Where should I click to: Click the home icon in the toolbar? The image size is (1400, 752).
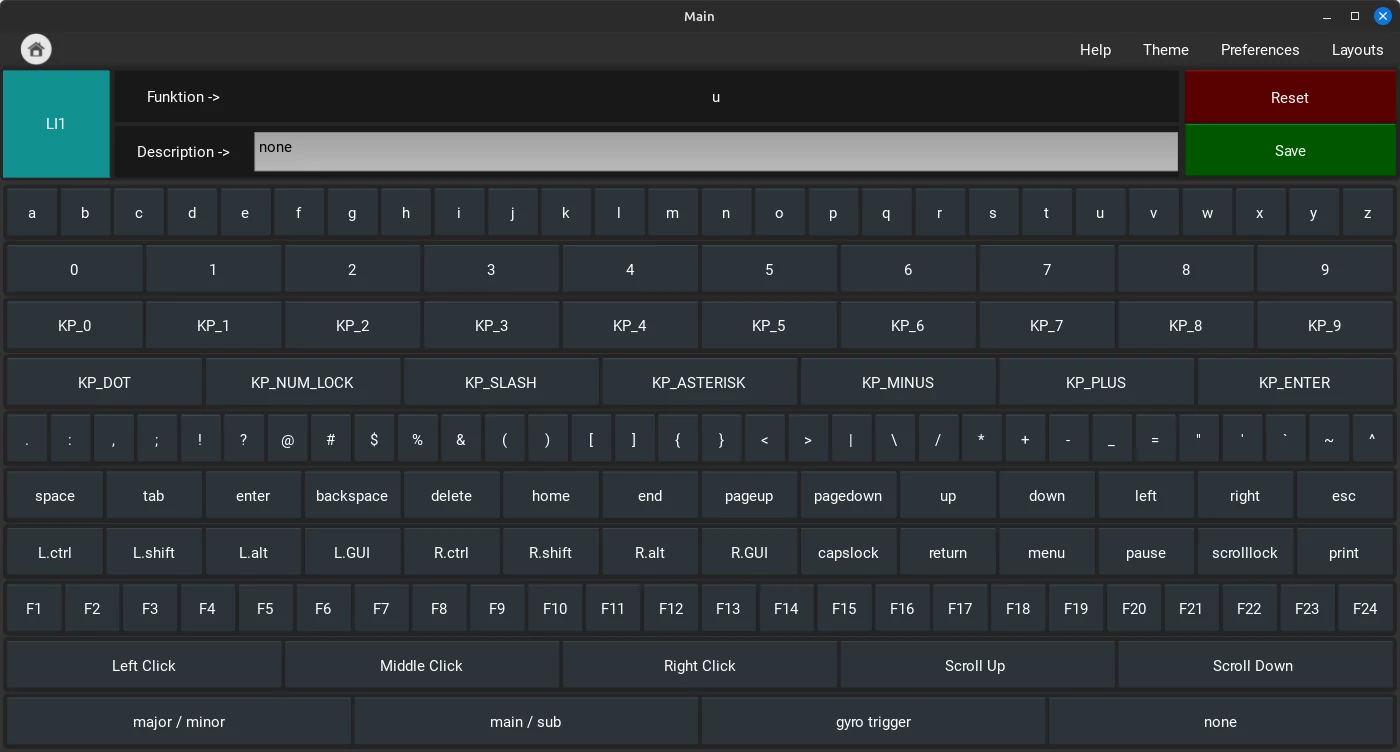(x=36, y=49)
